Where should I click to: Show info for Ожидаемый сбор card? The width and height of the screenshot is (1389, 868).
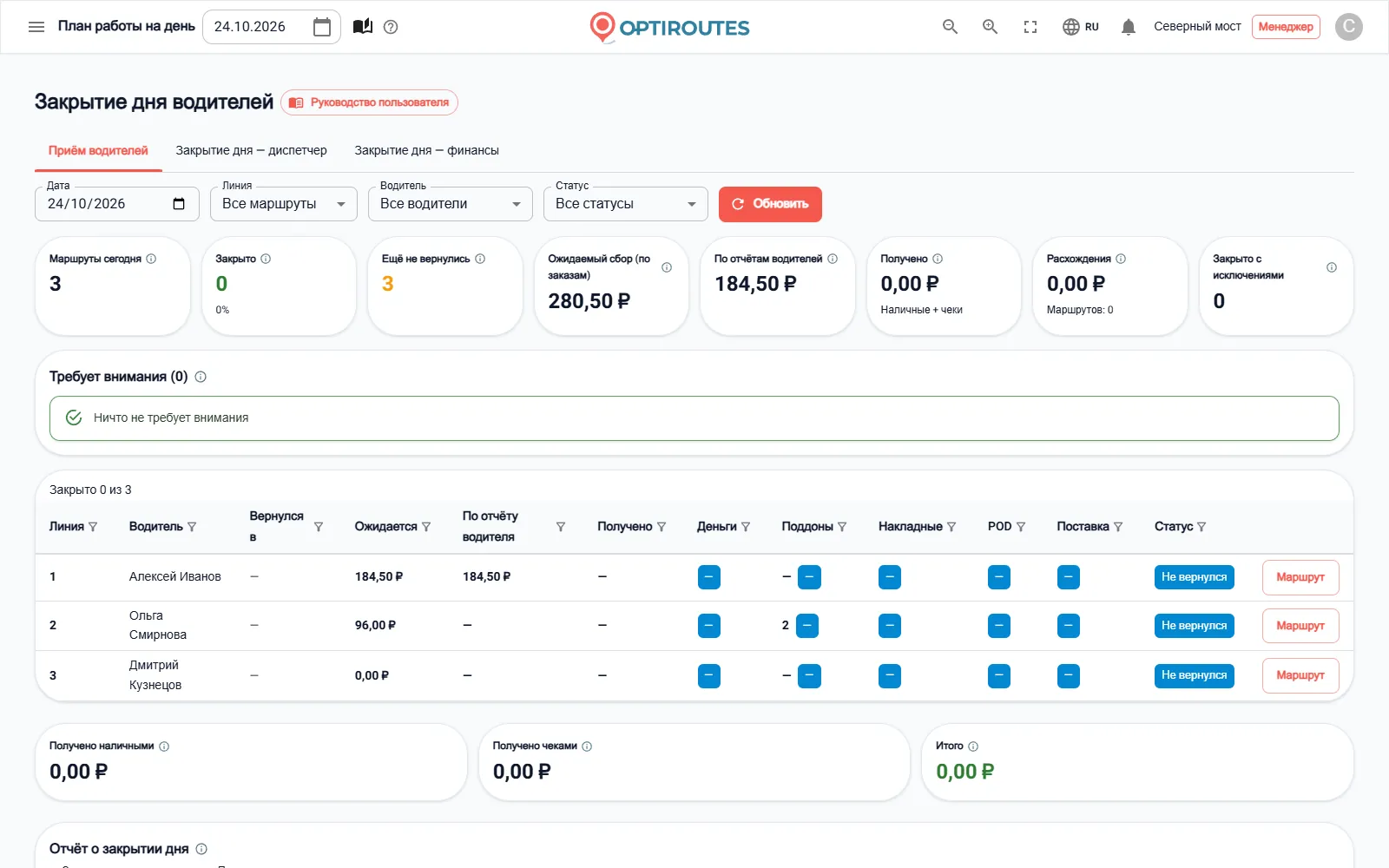[667, 267]
